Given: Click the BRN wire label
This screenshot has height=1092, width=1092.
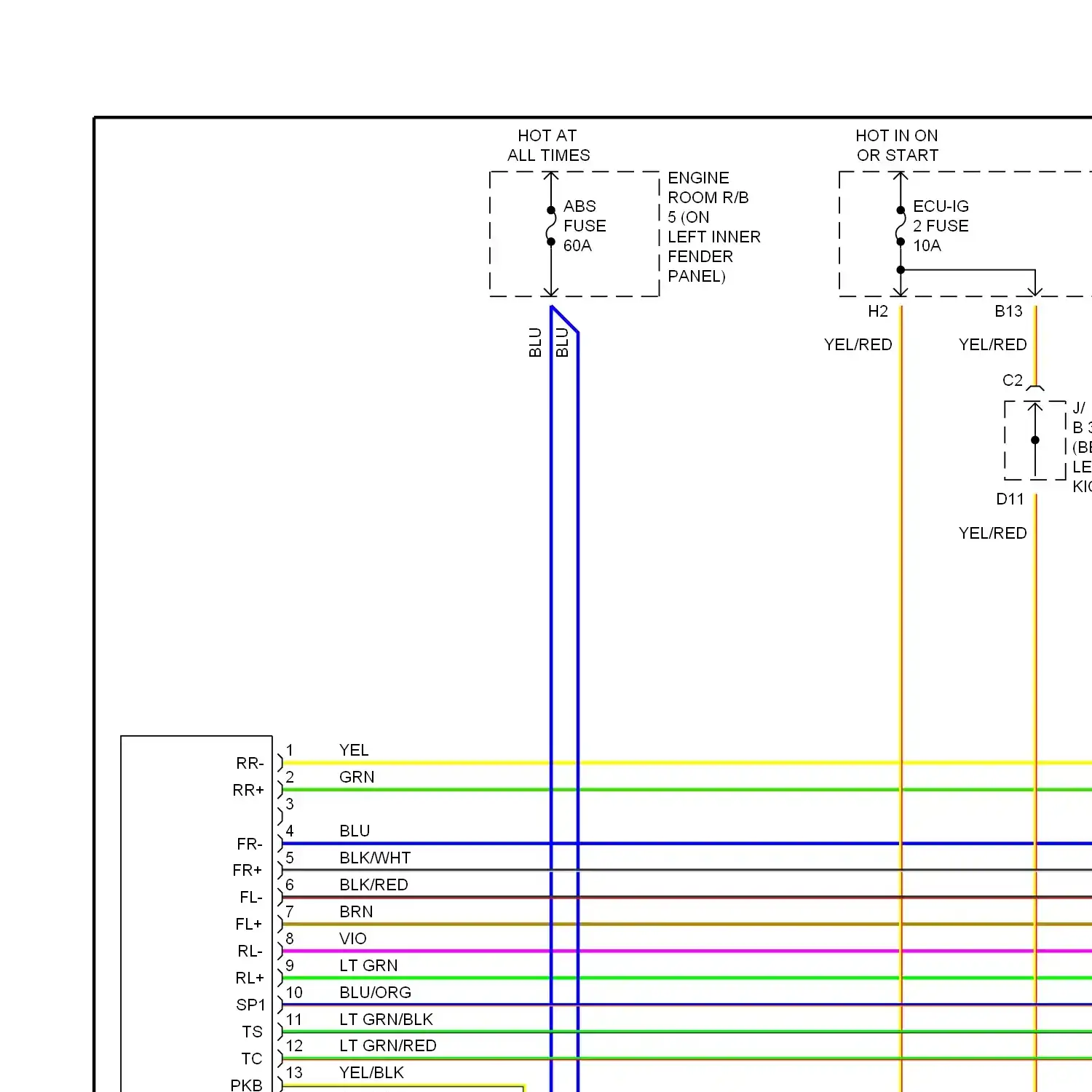Looking at the screenshot, I should [356, 912].
